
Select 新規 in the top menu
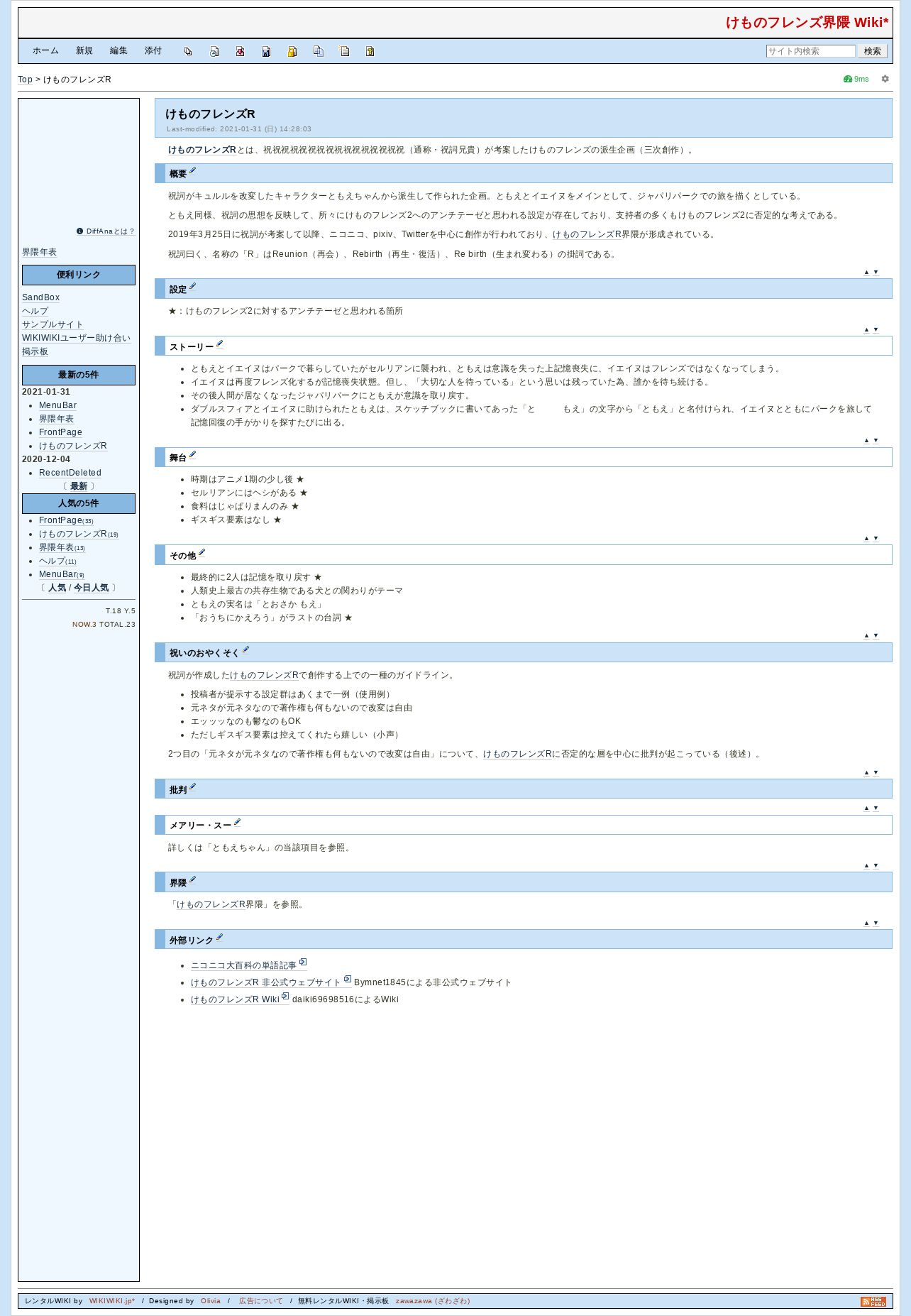point(84,51)
